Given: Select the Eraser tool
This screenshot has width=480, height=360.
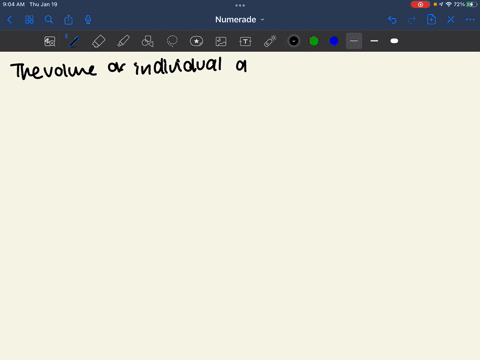Looking at the screenshot, I should tap(98, 41).
